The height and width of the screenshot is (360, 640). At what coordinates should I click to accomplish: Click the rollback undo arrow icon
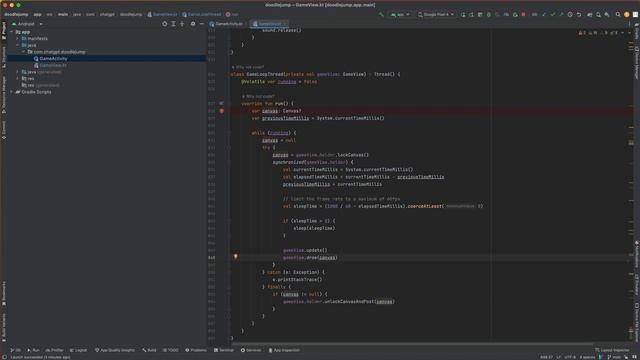(x=579, y=14)
